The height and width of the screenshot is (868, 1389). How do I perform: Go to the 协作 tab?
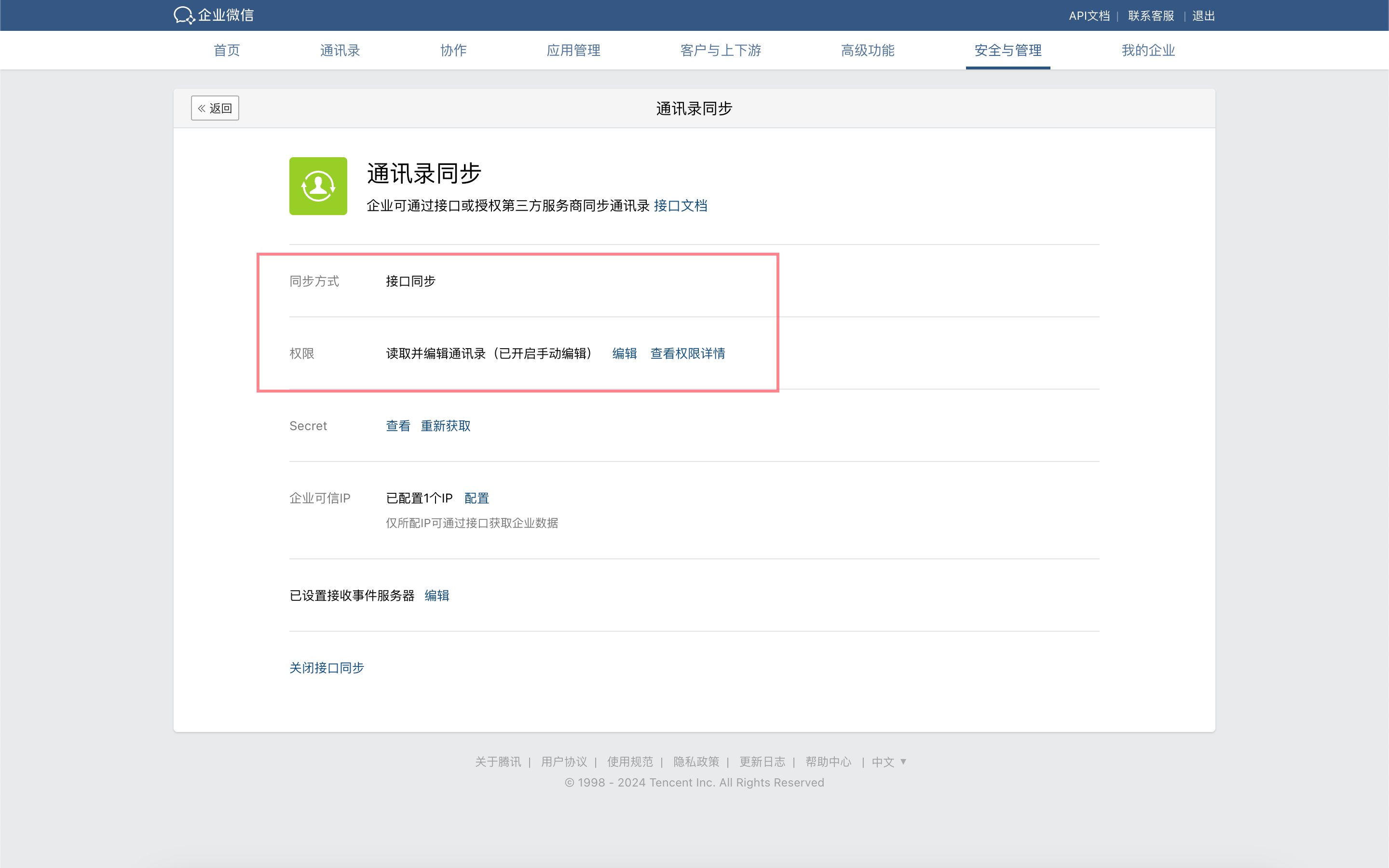click(x=453, y=51)
